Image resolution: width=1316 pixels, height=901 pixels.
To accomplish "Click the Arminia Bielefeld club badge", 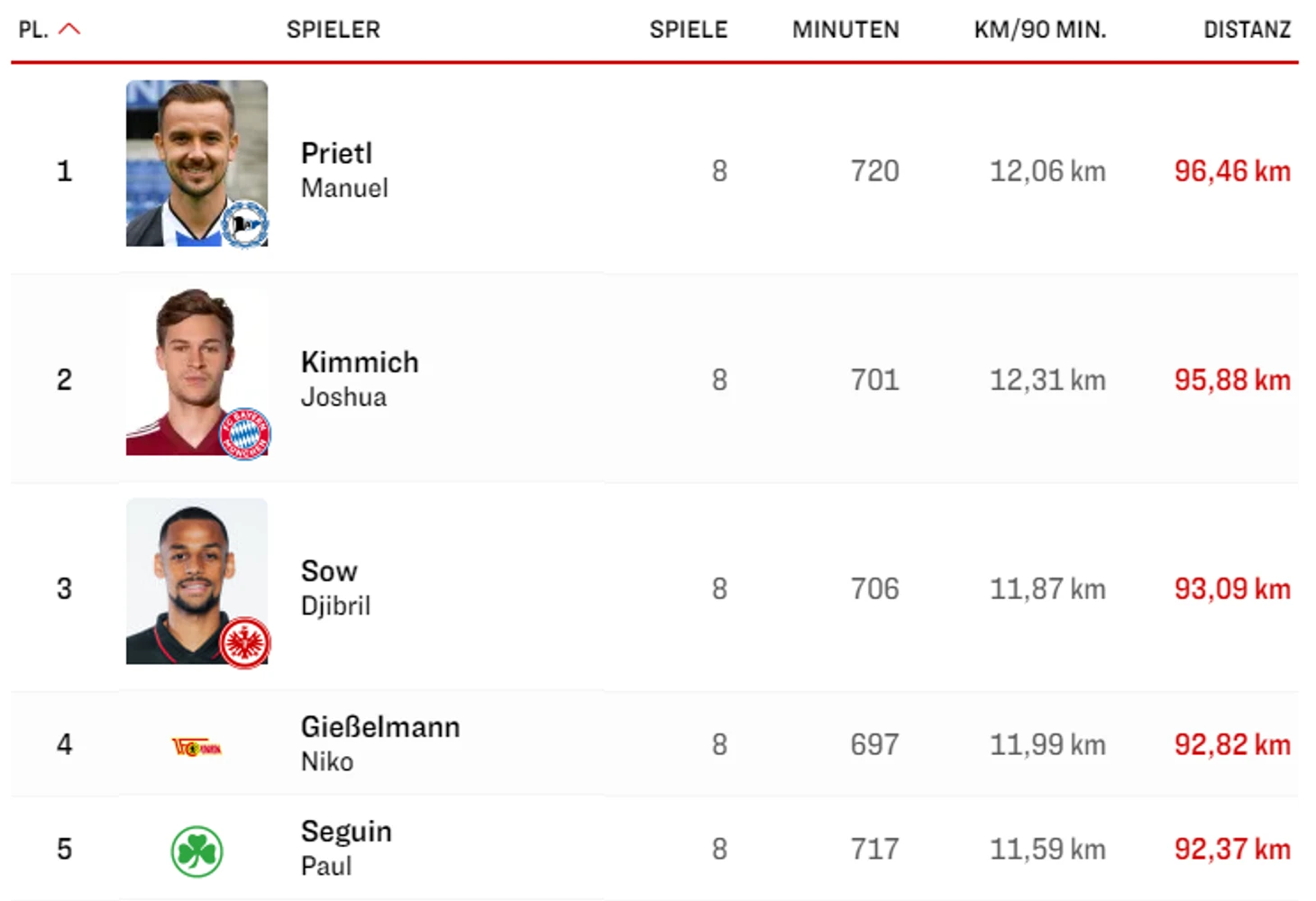I will (x=244, y=224).
